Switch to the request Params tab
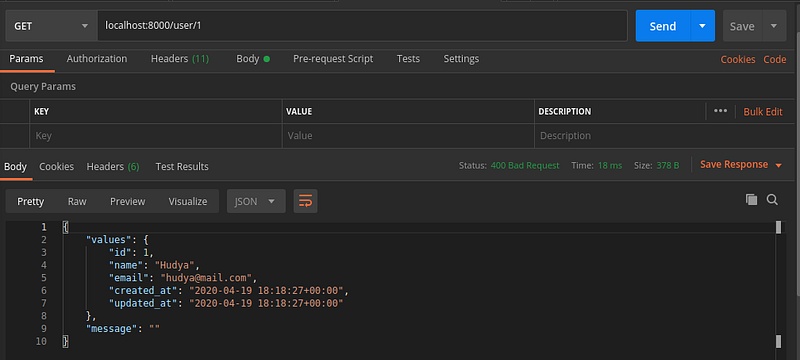This screenshot has width=800, height=360. 27,59
